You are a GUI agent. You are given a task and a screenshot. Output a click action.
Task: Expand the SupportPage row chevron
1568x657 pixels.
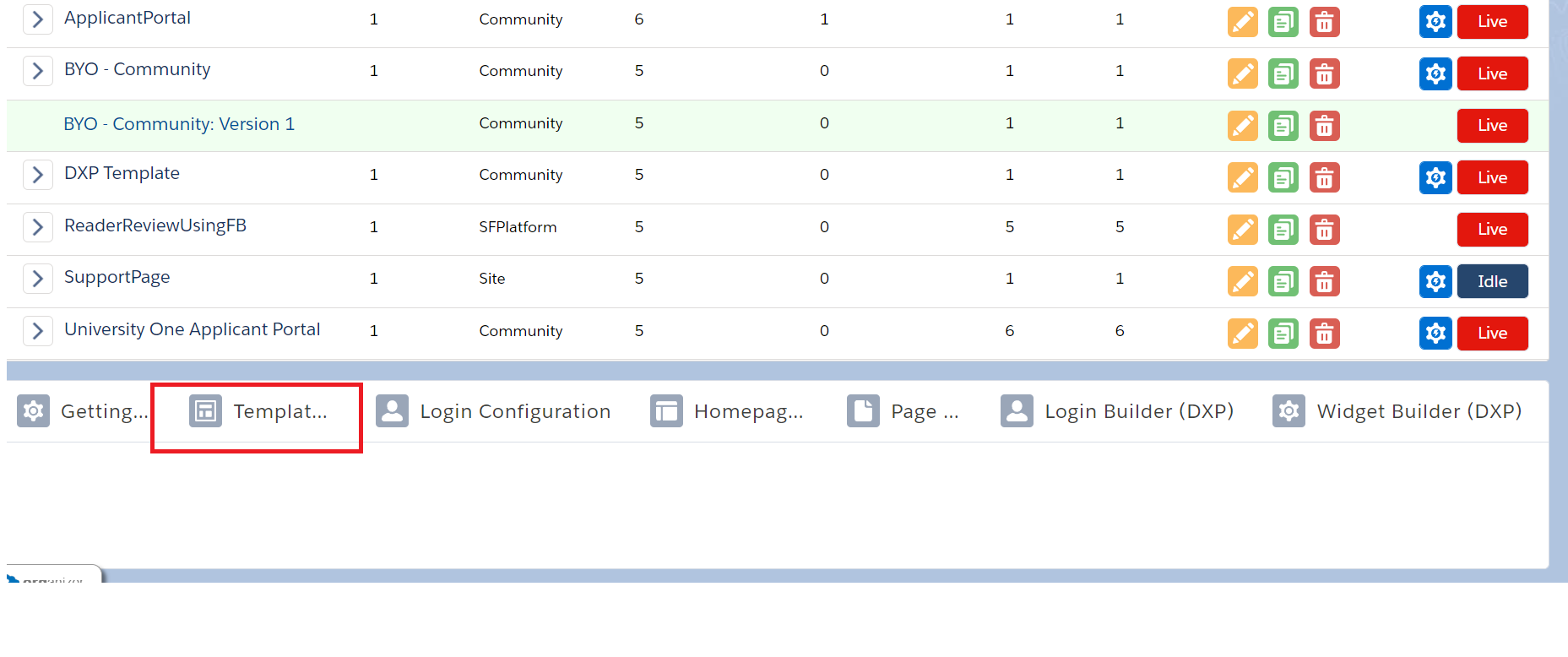37,279
